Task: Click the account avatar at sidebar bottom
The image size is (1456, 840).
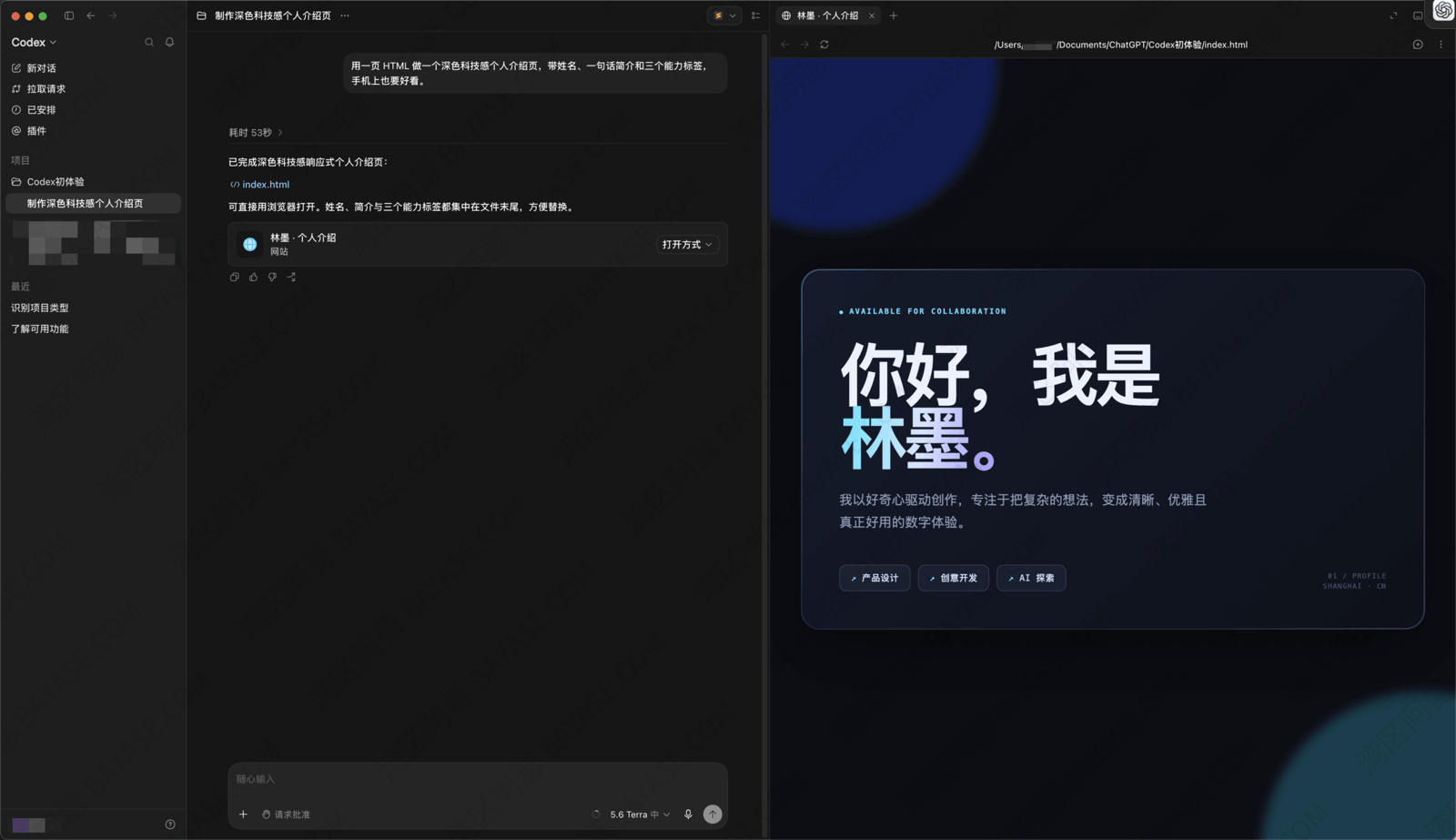Action: pyautogui.click(x=28, y=825)
